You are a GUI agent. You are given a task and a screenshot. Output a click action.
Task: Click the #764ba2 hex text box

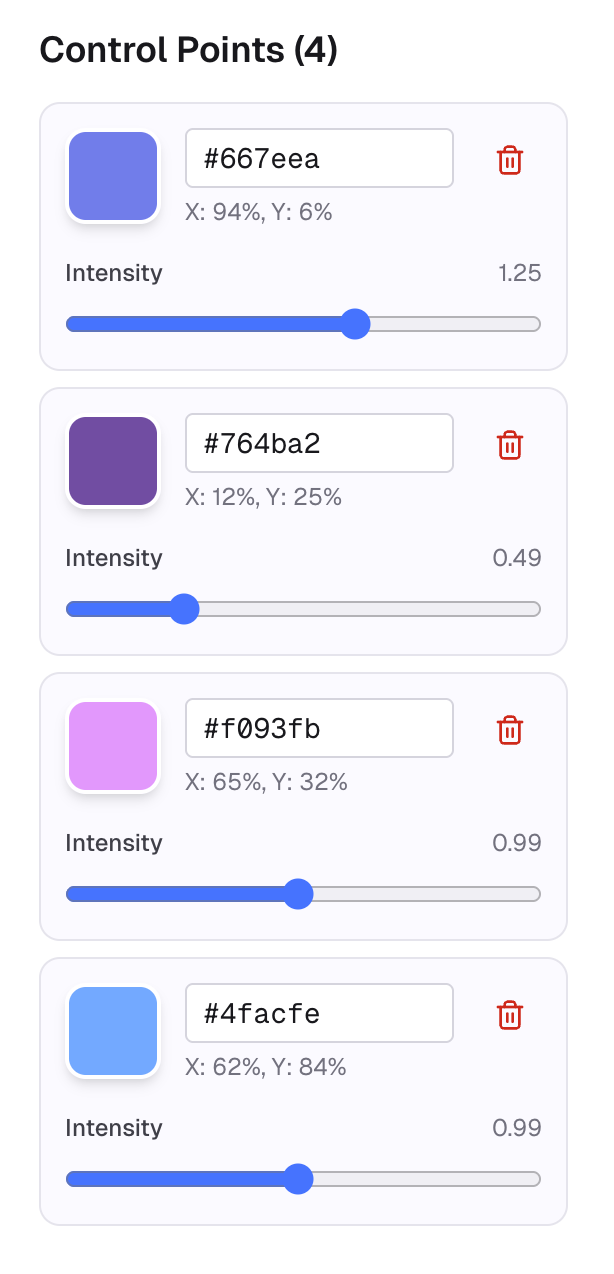coord(319,443)
